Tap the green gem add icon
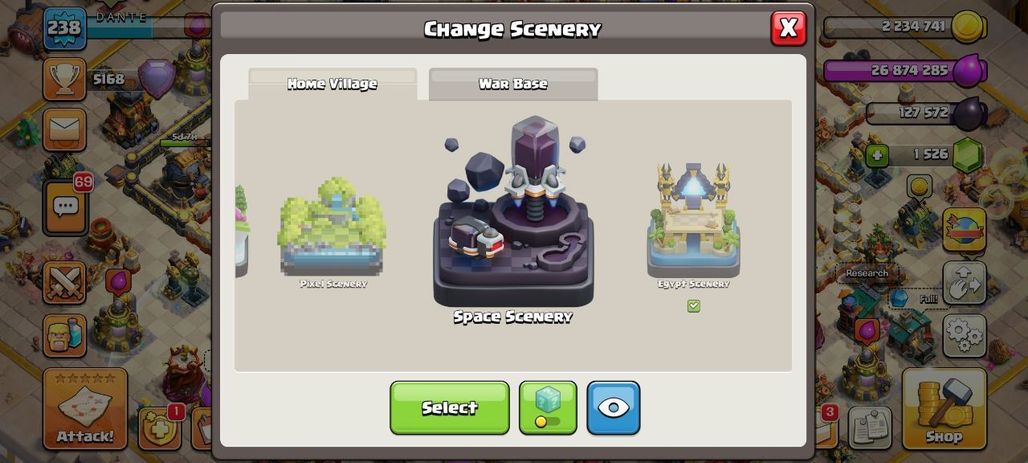1028x463 pixels. pyautogui.click(x=877, y=155)
